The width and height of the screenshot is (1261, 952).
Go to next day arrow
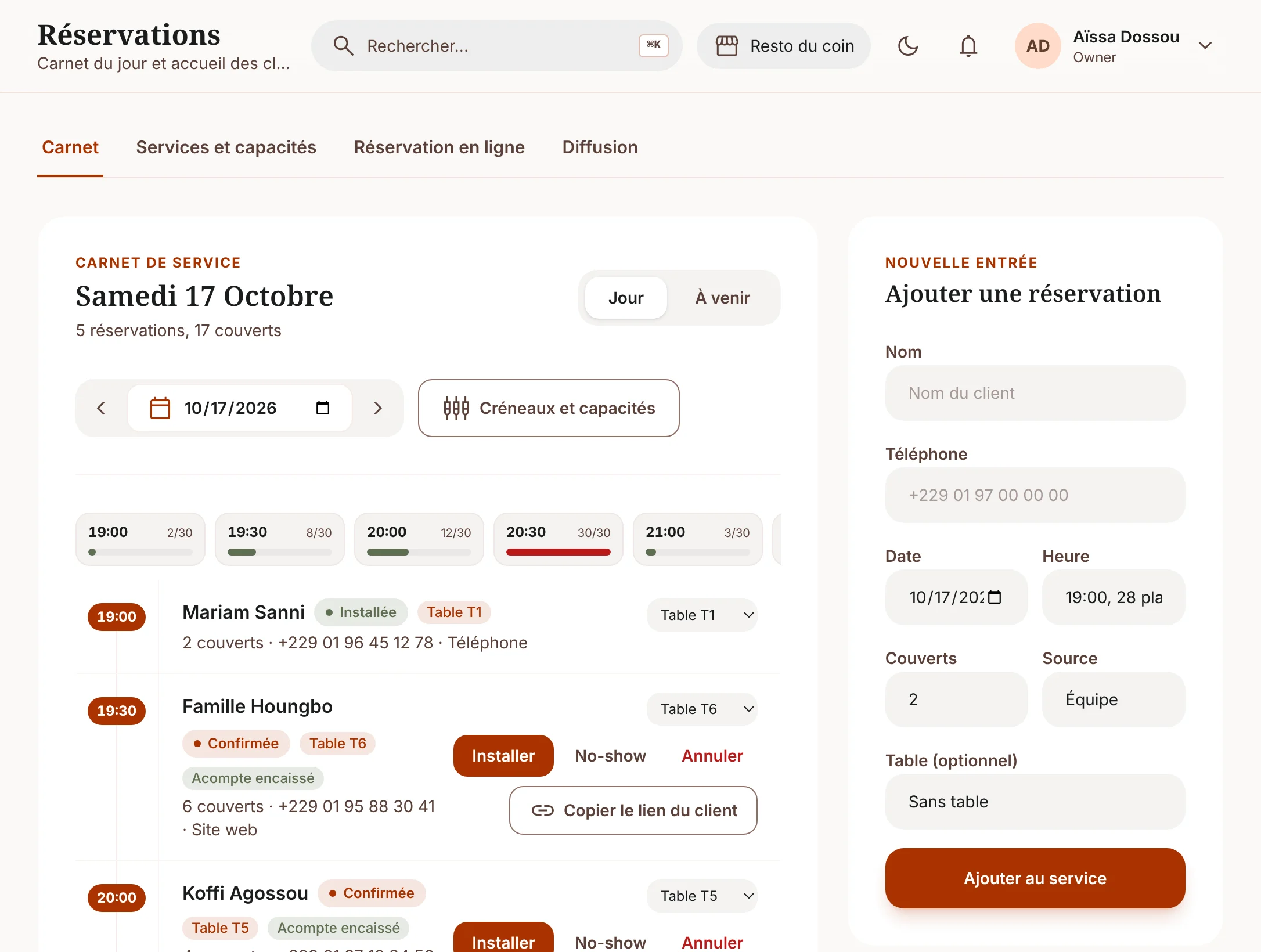pyautogui.click(x=378, y=408)
